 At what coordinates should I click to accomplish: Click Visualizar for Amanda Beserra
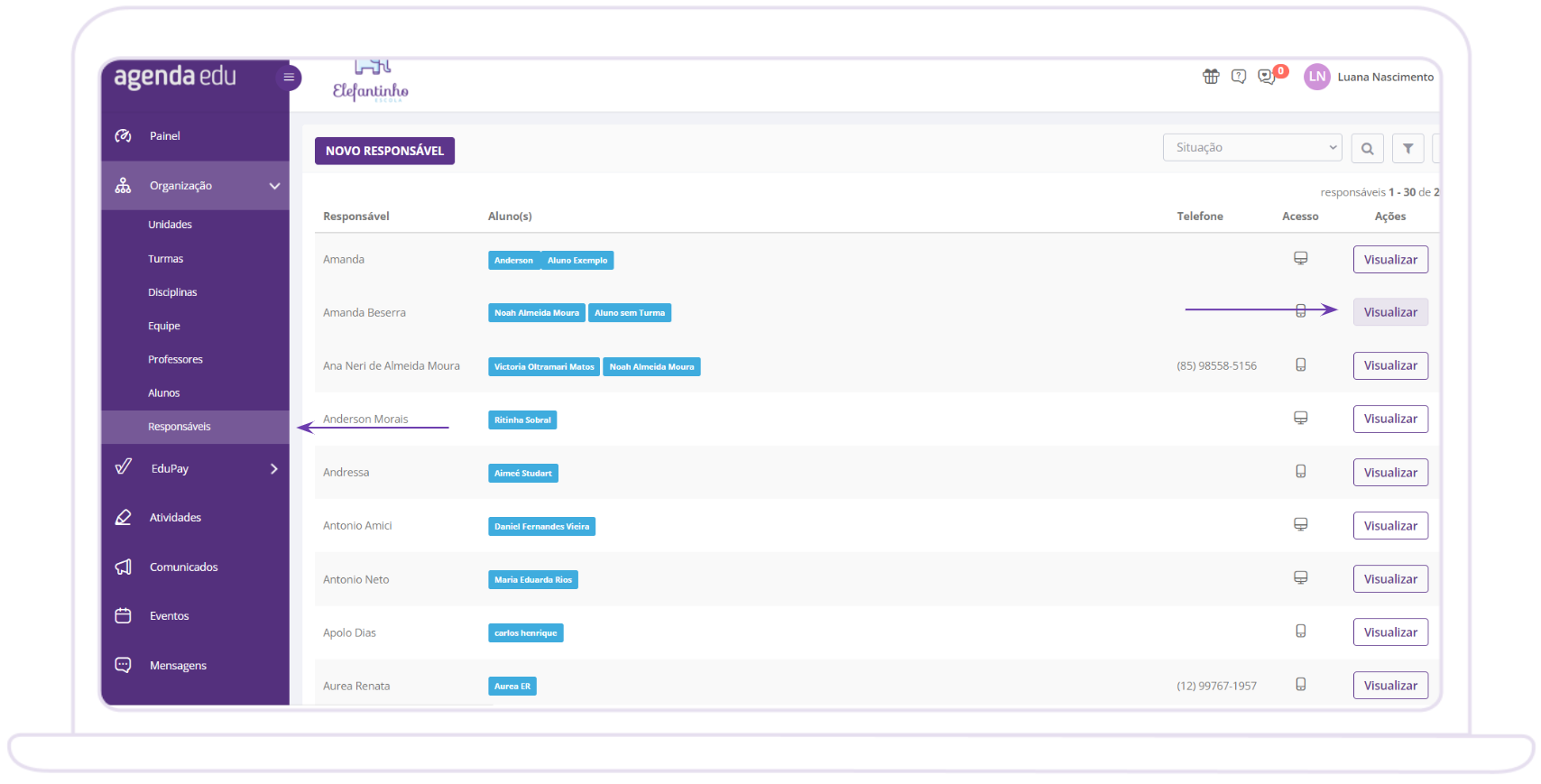(1390, 312)
